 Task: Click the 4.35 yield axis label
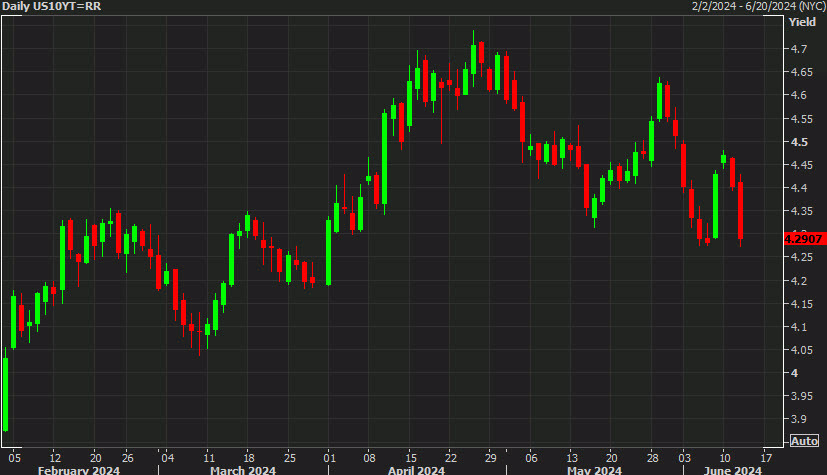(x=801, y=211)
